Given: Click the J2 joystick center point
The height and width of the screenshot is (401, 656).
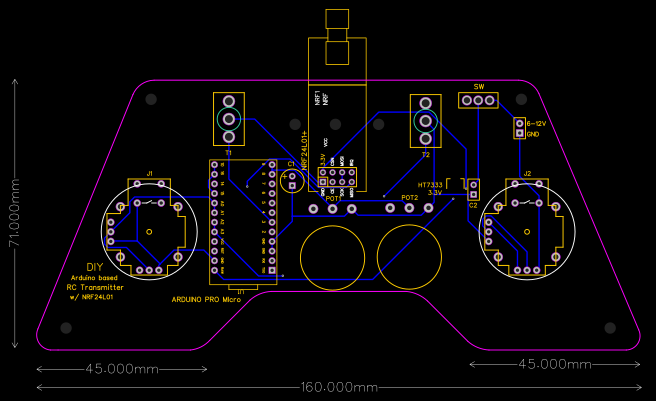Looking at the screenshot, I should (x=527, y=231).
